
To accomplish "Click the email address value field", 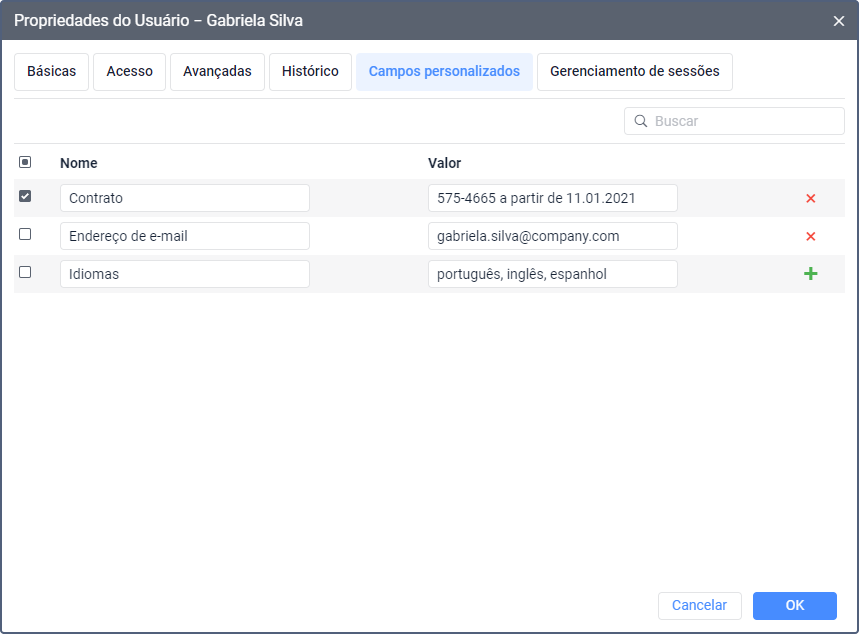I will [552, 236].
